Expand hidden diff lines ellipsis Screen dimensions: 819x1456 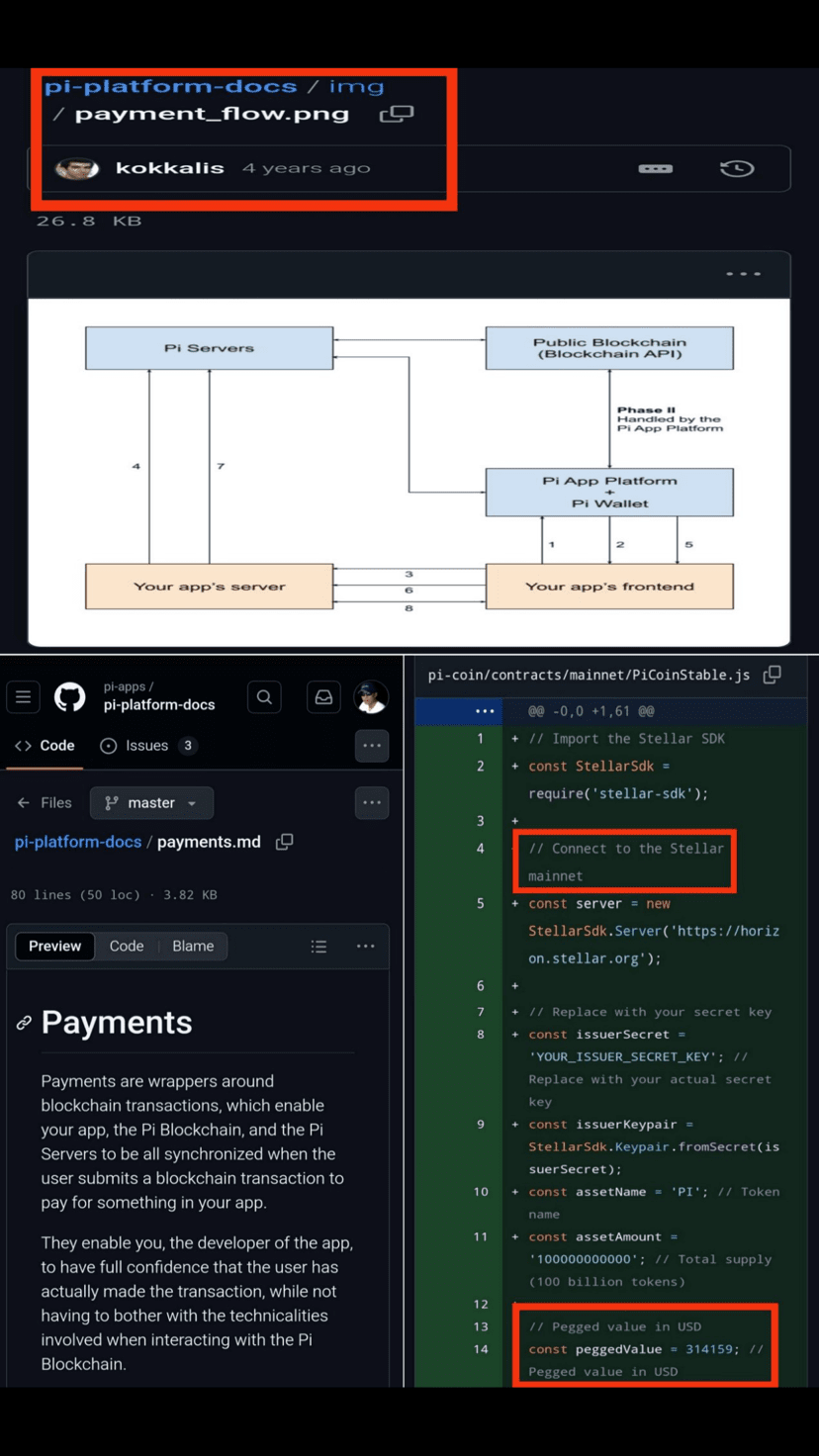484,711
